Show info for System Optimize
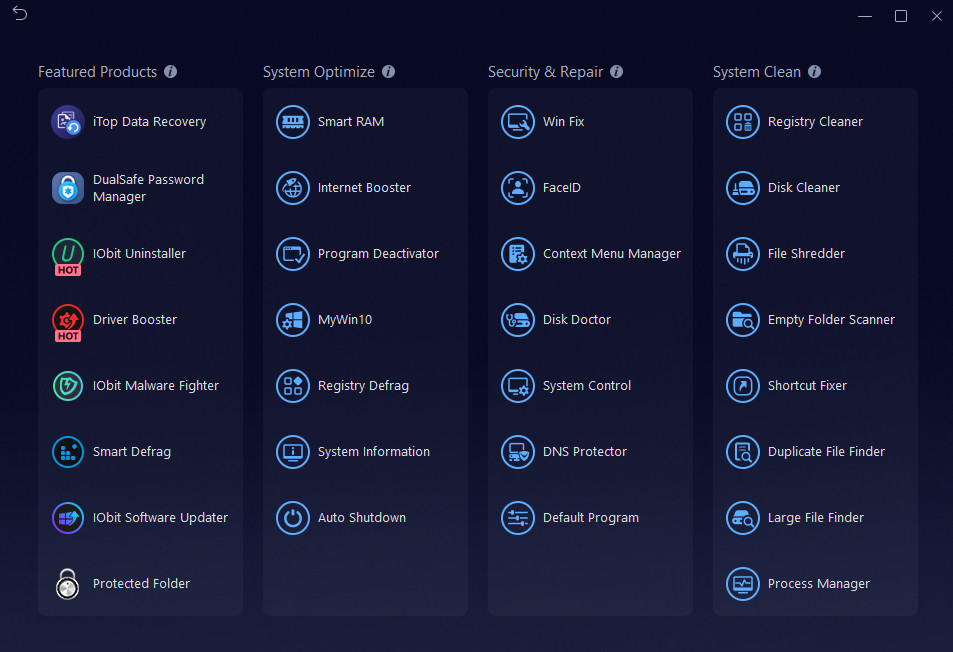The width and height of the screenshot is (953, 652). click(388, 72)
